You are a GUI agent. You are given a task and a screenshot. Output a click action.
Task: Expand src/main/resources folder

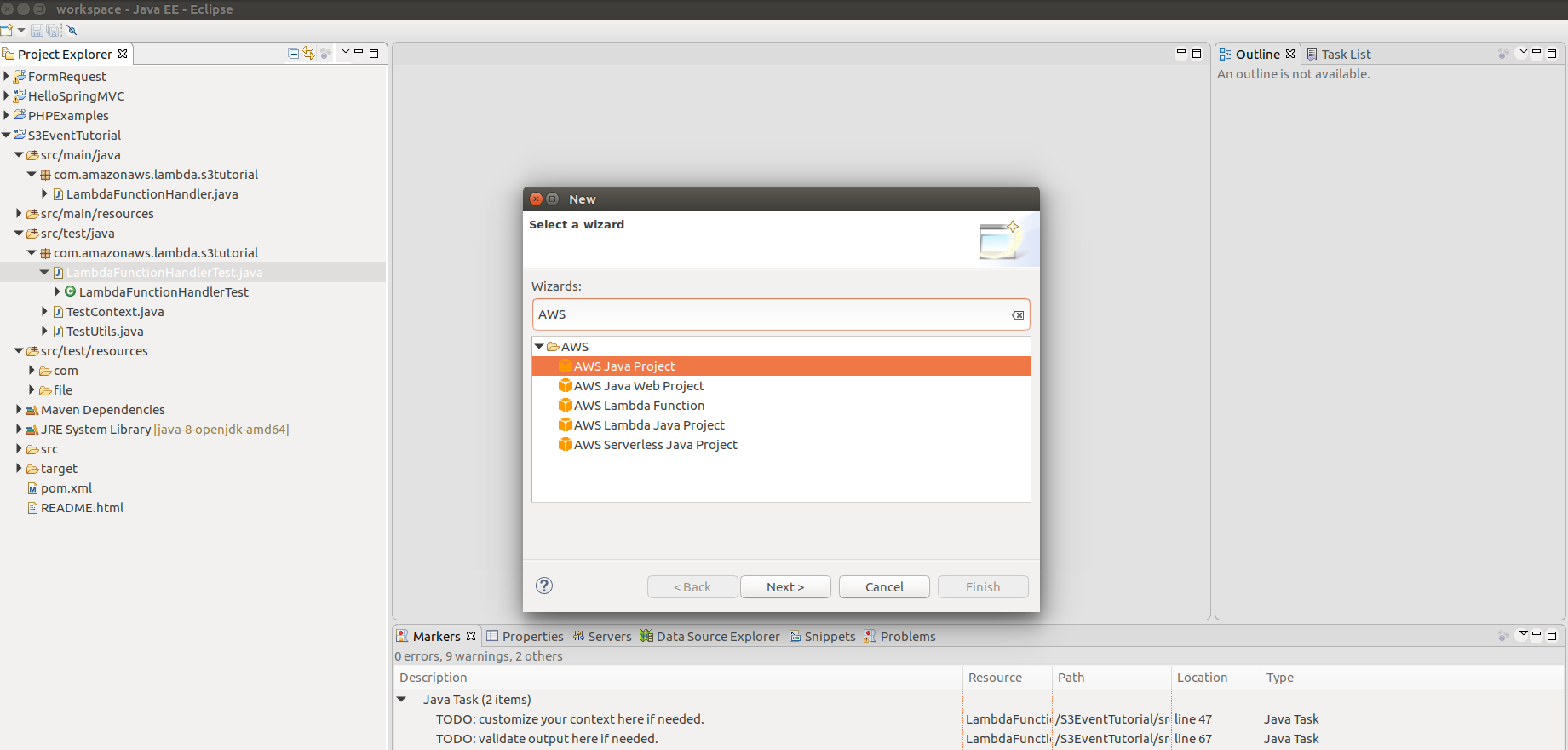(19, 213)
